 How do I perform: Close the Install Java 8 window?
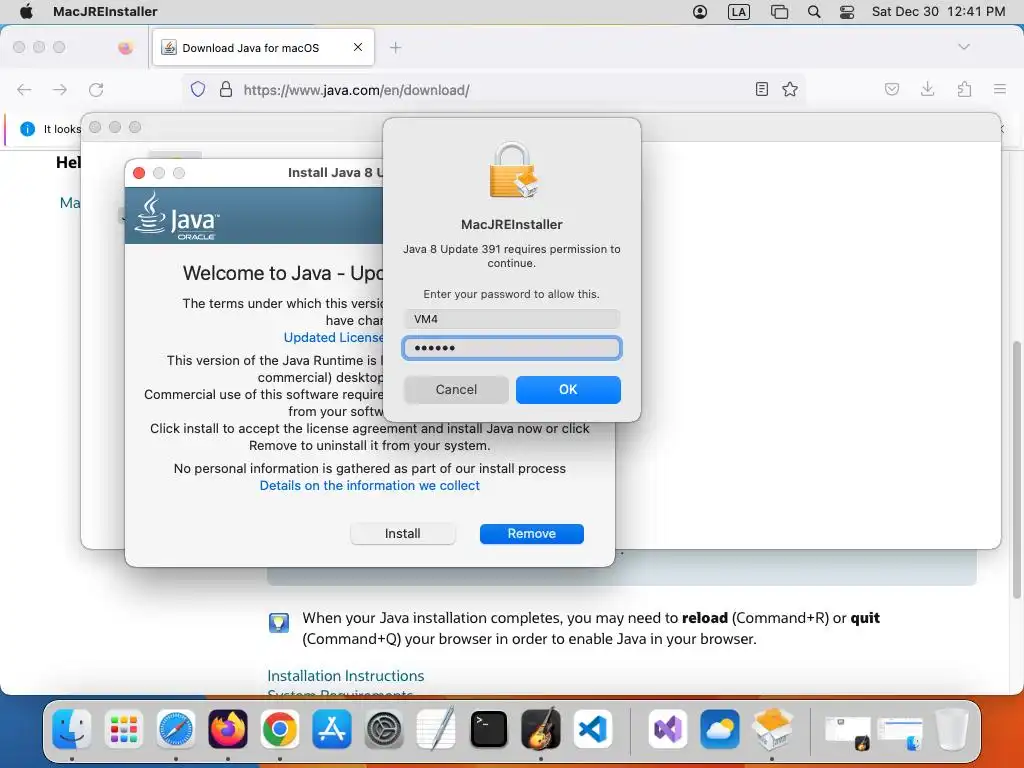click(139, 173)
